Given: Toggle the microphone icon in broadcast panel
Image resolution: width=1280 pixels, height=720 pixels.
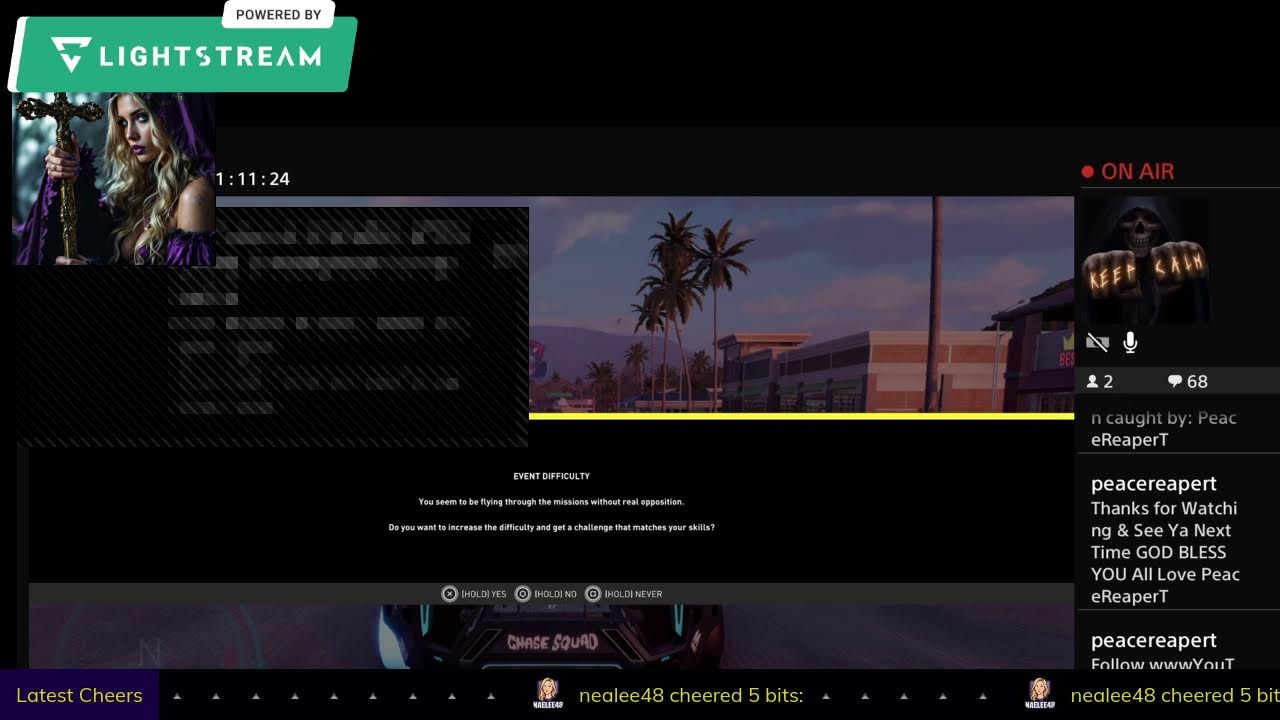Looking at the screenshot, I should pos(1130,343).
